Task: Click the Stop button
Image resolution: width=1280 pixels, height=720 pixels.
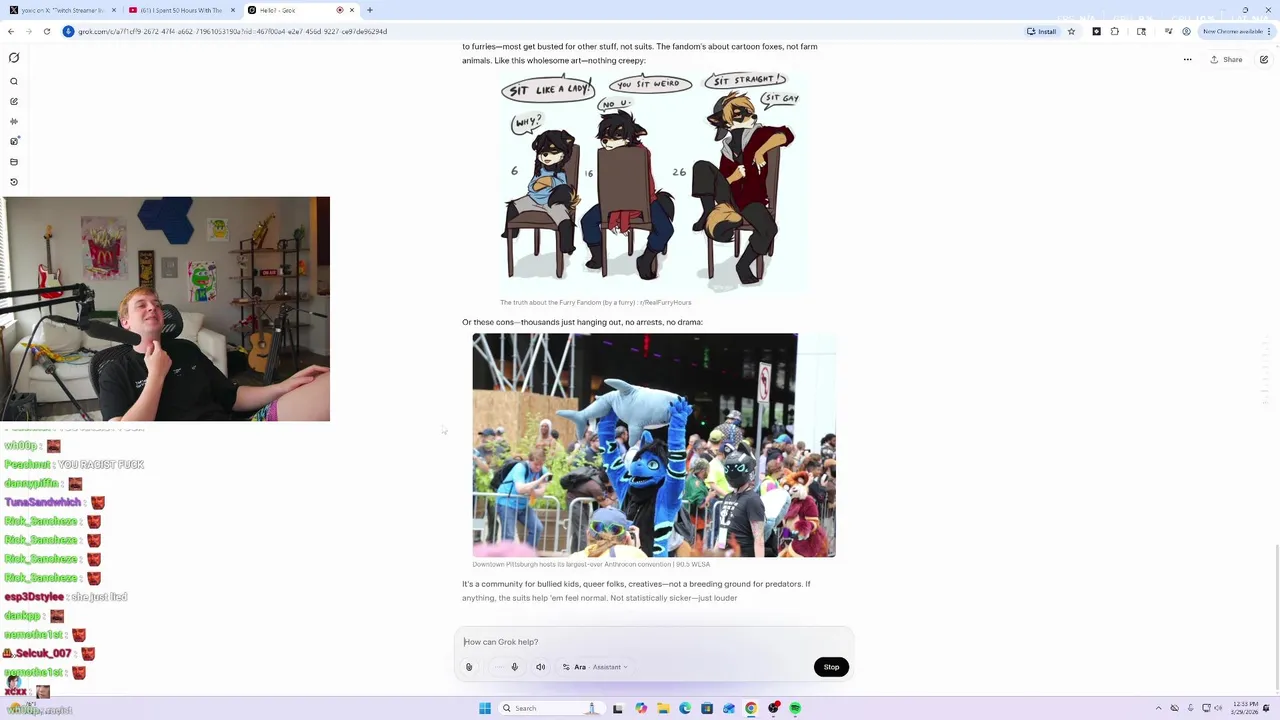Action: [831, 667]
